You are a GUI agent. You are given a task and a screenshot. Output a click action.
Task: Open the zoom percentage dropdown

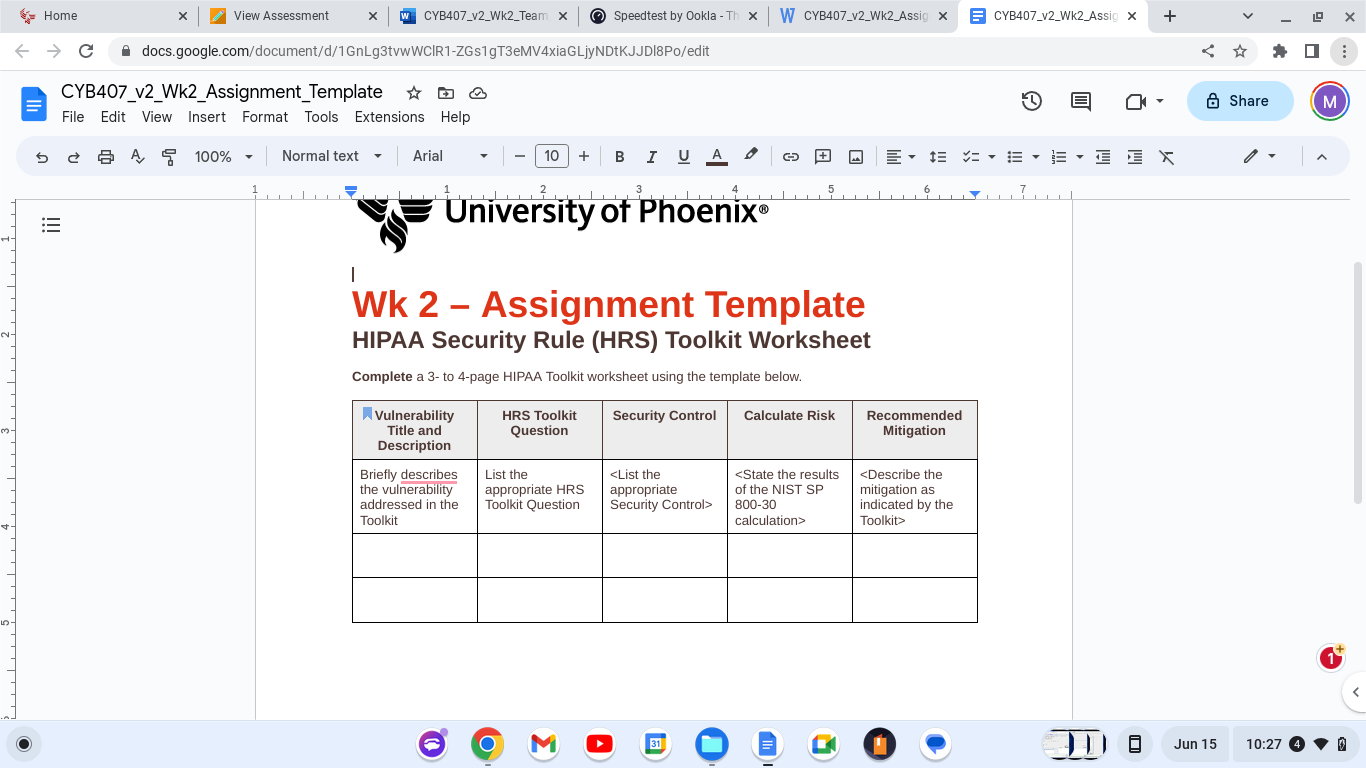click(x=222, y=156)
